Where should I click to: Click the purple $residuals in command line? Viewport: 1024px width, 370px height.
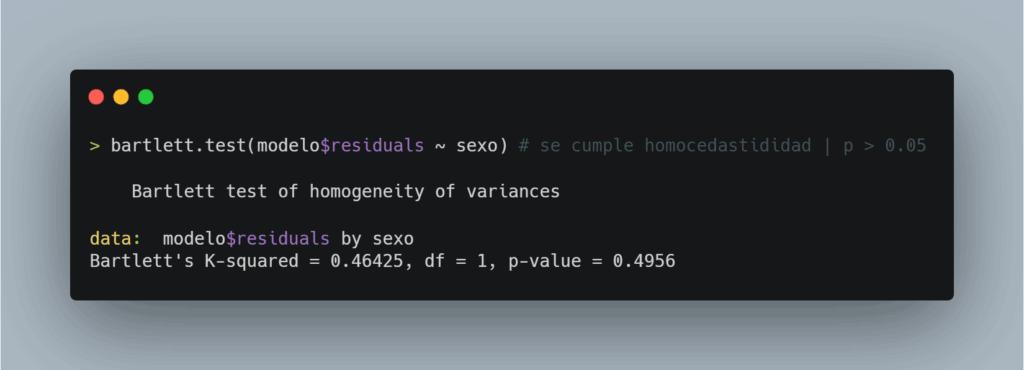pos(372,146)
